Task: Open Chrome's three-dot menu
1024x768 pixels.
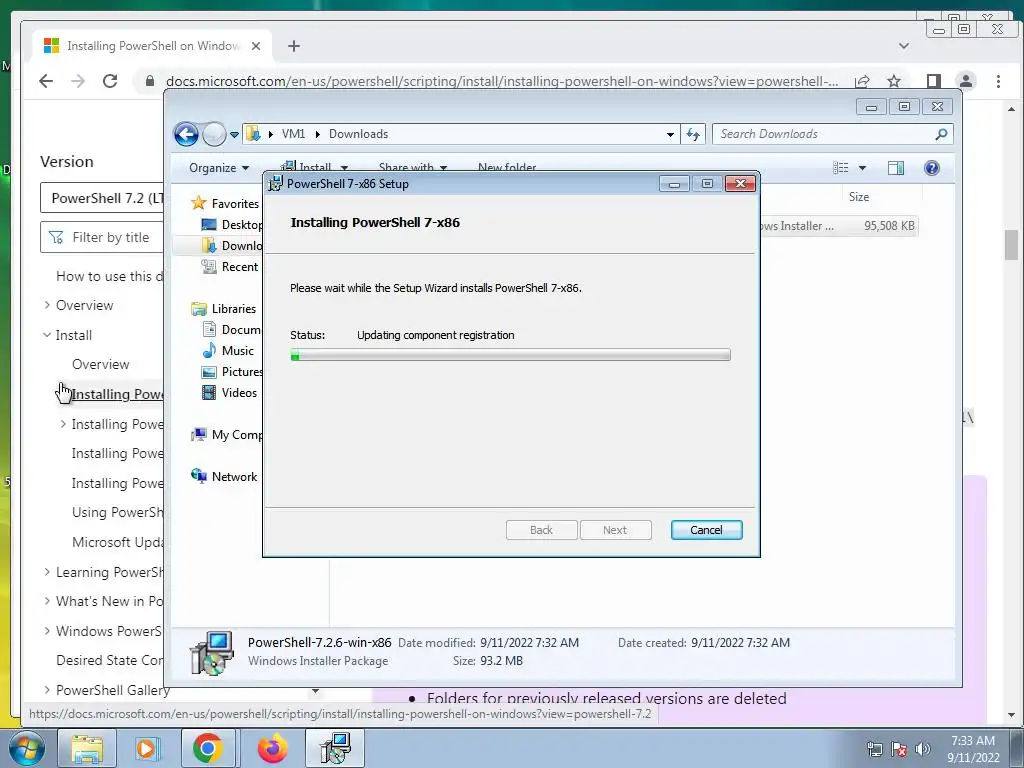Action: [998, 81]
